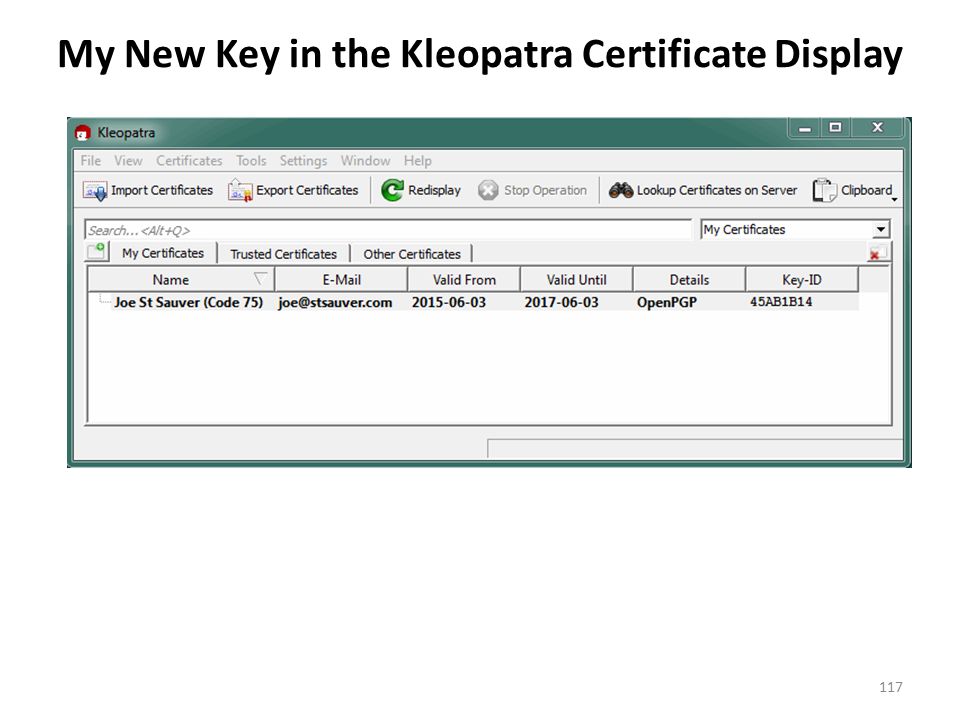Viewport: 960px width, 720px height.
Task: Click the 2017-06-03 valid until cell
Action: (x=561, y=302)
